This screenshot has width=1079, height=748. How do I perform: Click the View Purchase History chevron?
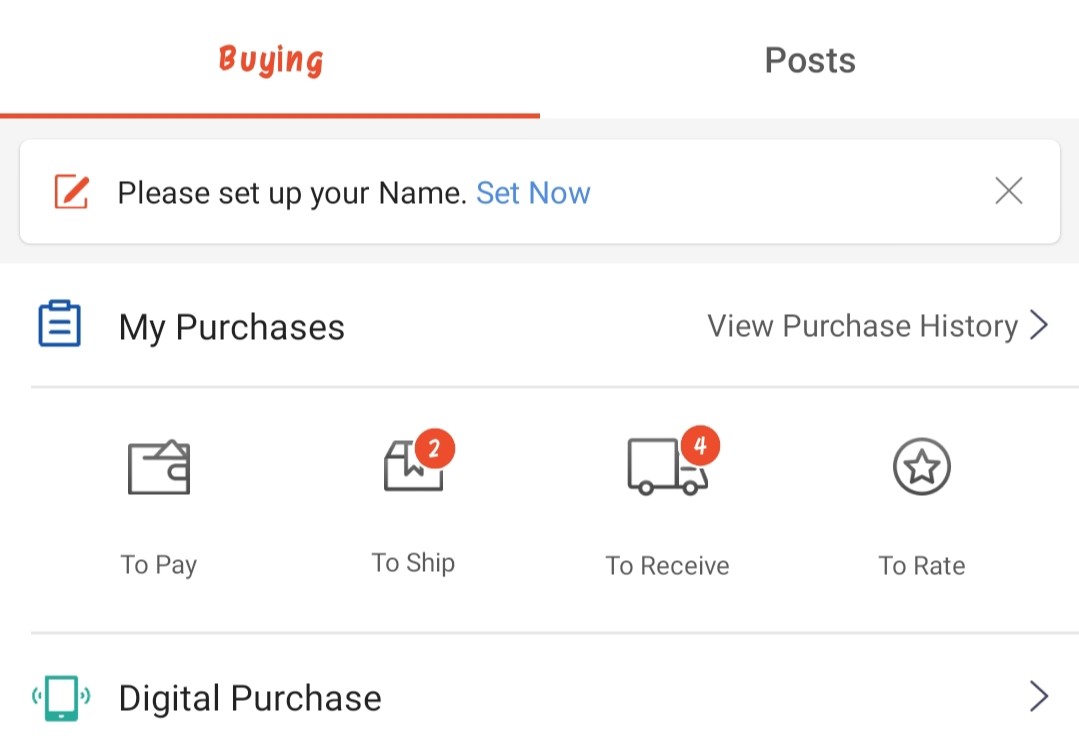coord(1038,325)
